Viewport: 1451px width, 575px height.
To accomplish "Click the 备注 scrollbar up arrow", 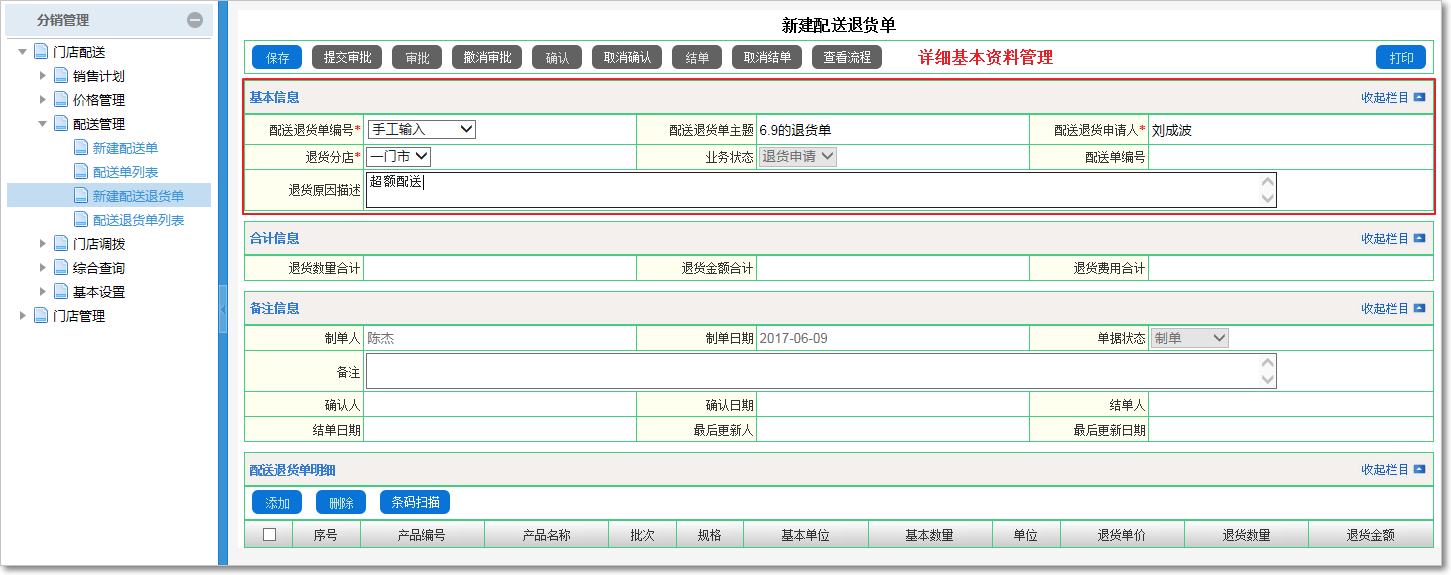I will 1268,363.
